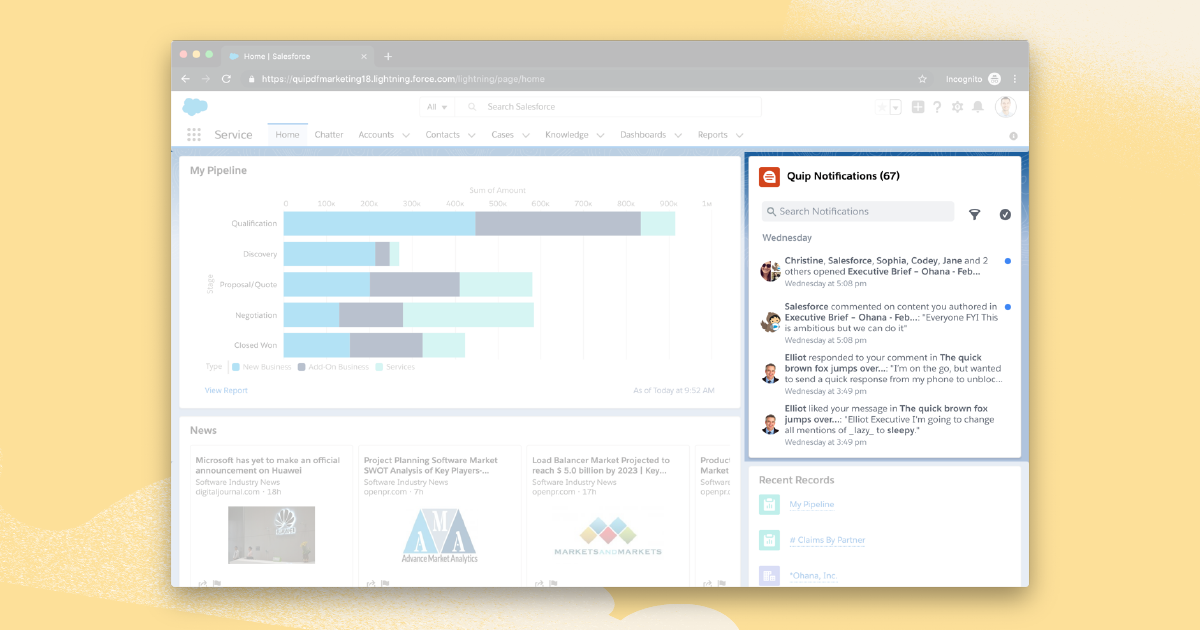Open the App Launcher grid icon
This screenshot has width=1200, height=630.
(x=194, y=135)
